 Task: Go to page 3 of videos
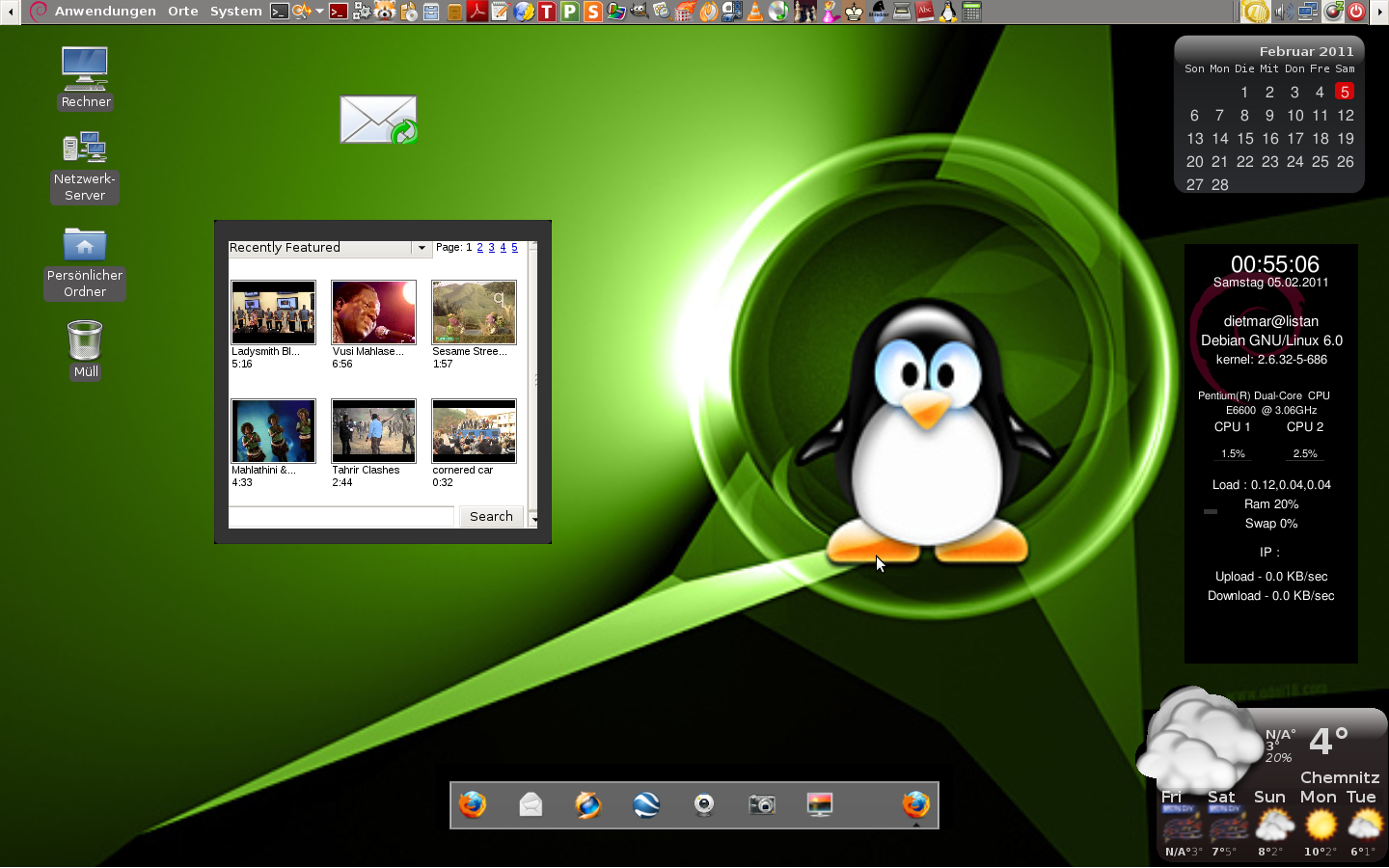pyautogui.click(x=491, y=248)
